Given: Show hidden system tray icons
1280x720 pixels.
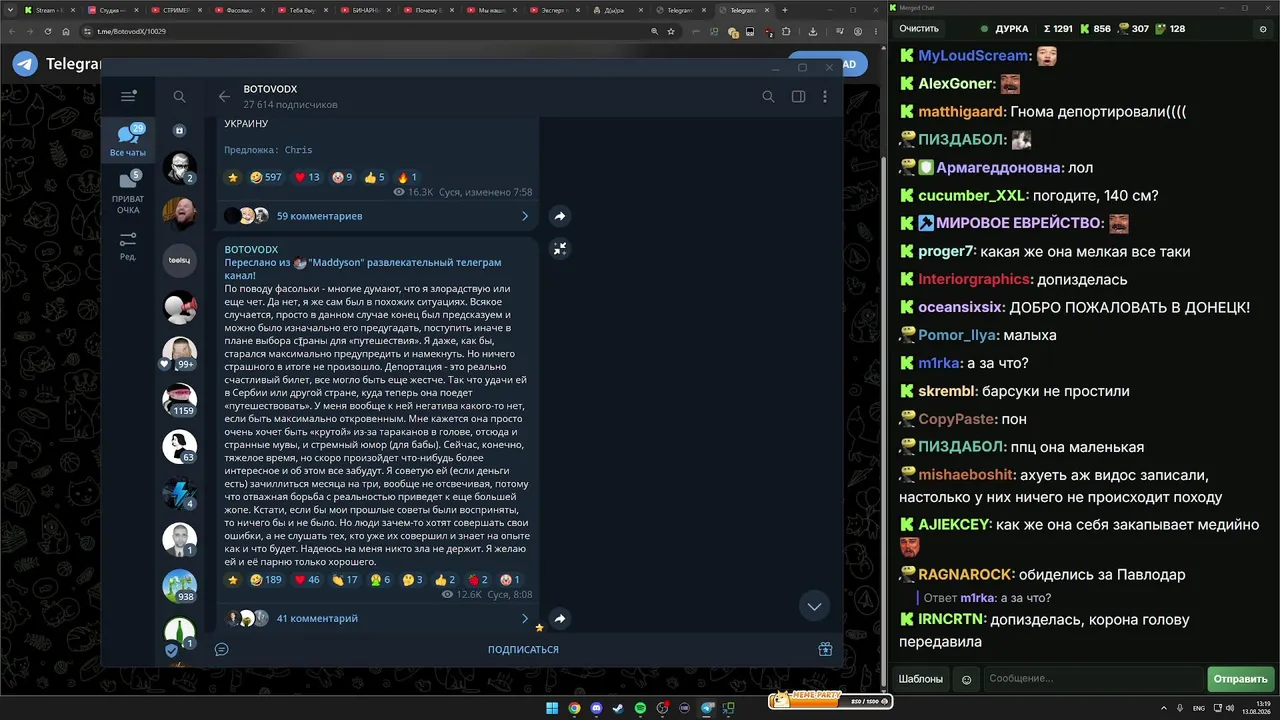Looking at the screenshot, I should click(1164, 708).
